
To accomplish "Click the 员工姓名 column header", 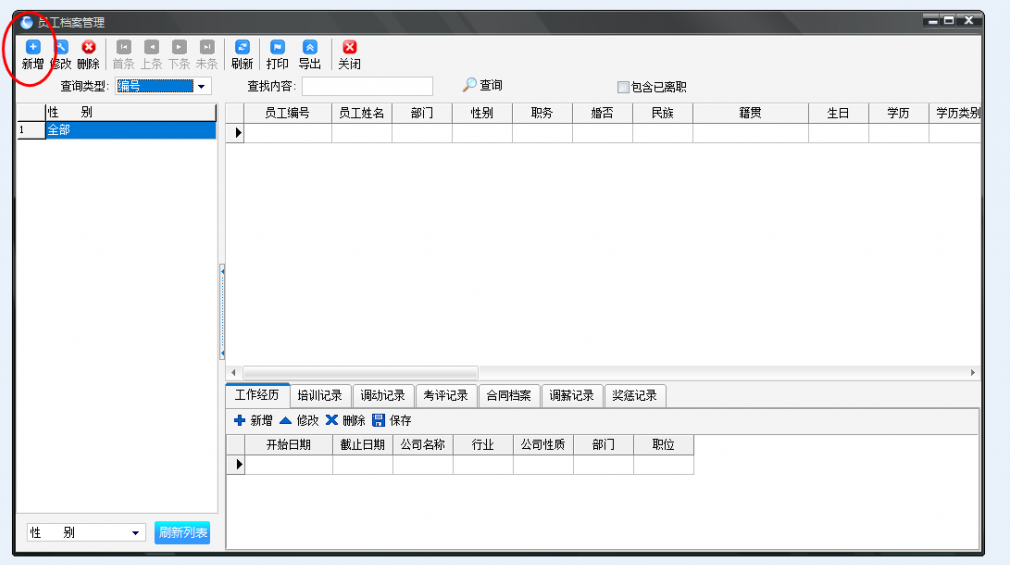I will click(361, 113).
